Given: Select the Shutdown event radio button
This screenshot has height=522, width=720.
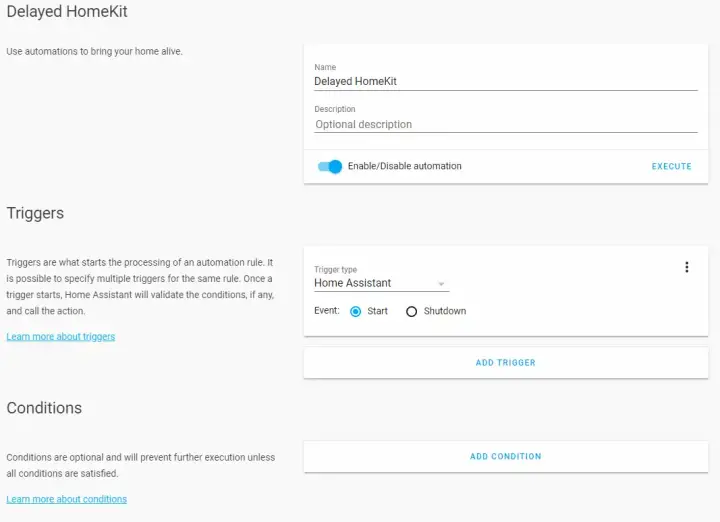Looking at the screenshot, I should click(411, 312).
